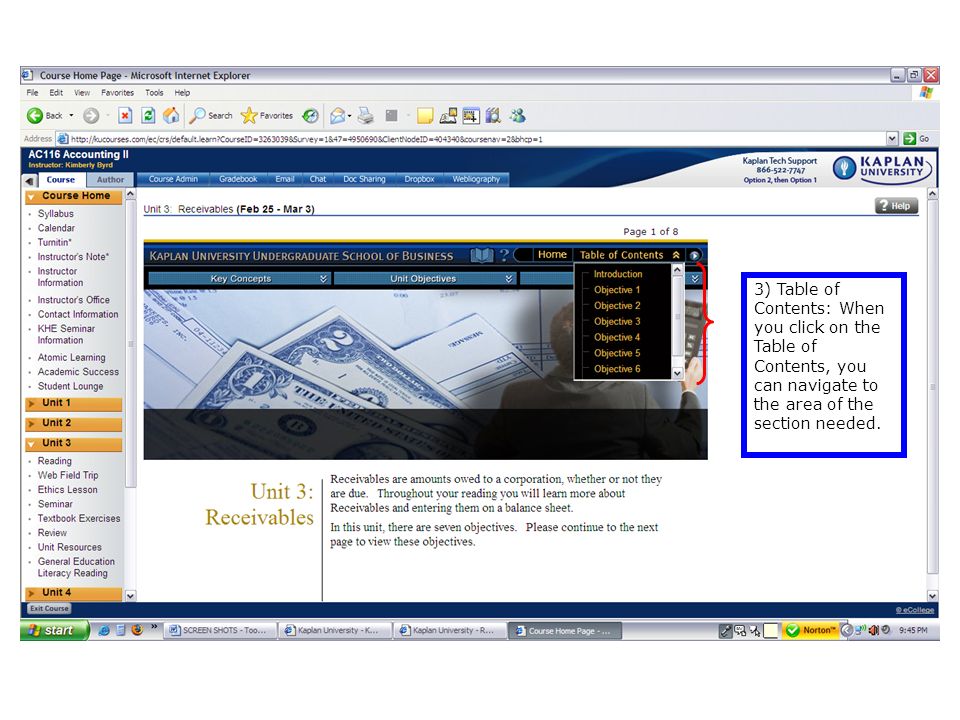Click down arrow of Table of Contents scrollbar
960x720 pixels.
click(x=677, y=373)
